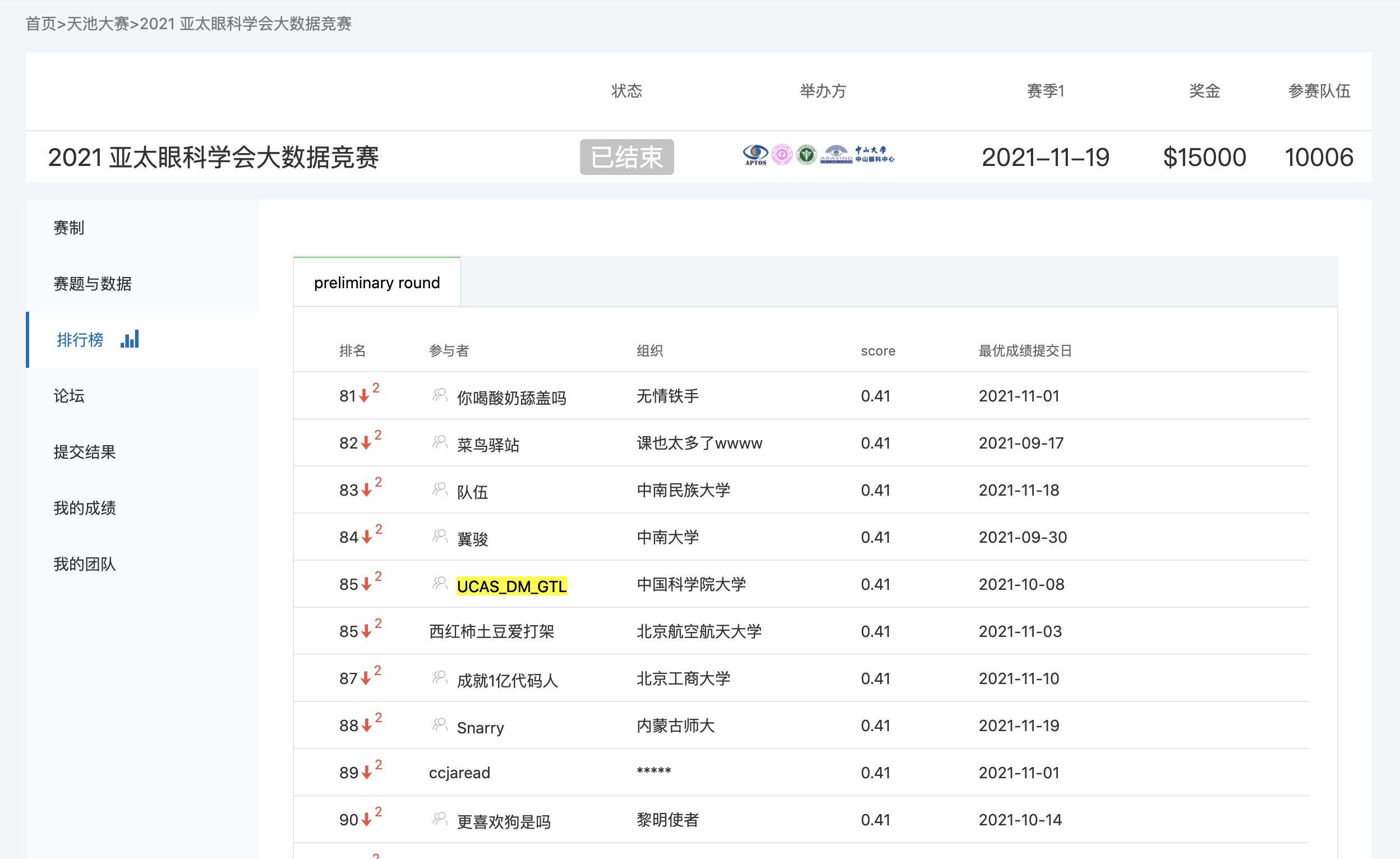Click the APTOS eye logo
The height and width of the screenshot is (859, 1400).
click(x=755, y=155)
